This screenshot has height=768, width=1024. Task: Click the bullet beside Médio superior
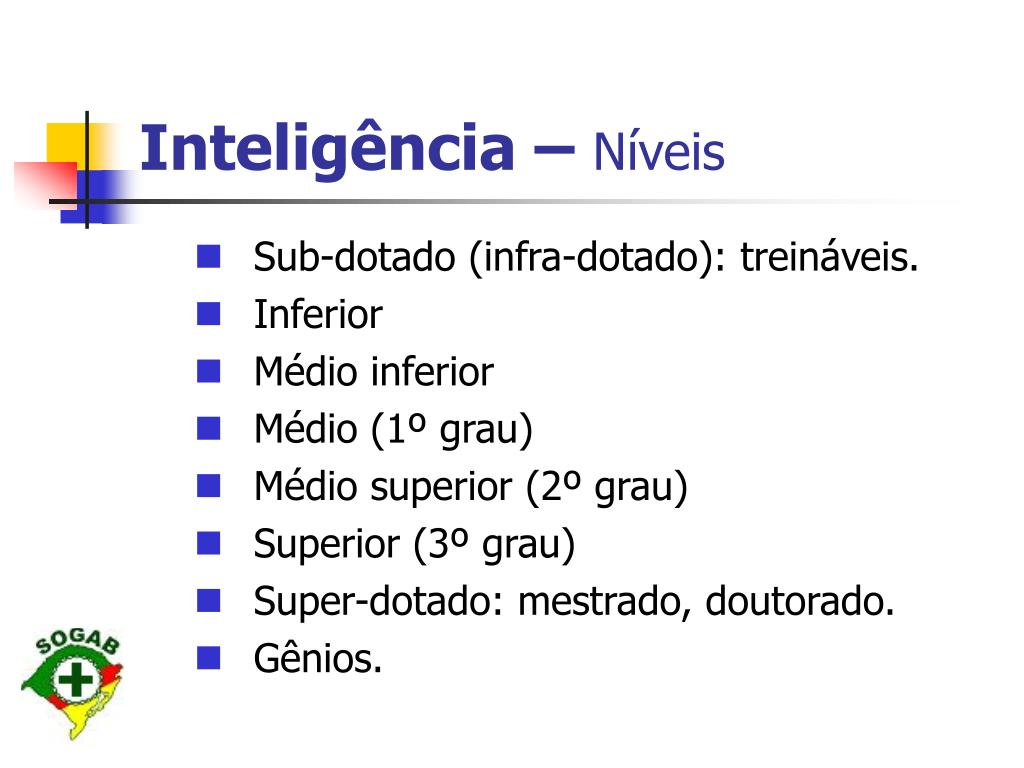(208, 487)
